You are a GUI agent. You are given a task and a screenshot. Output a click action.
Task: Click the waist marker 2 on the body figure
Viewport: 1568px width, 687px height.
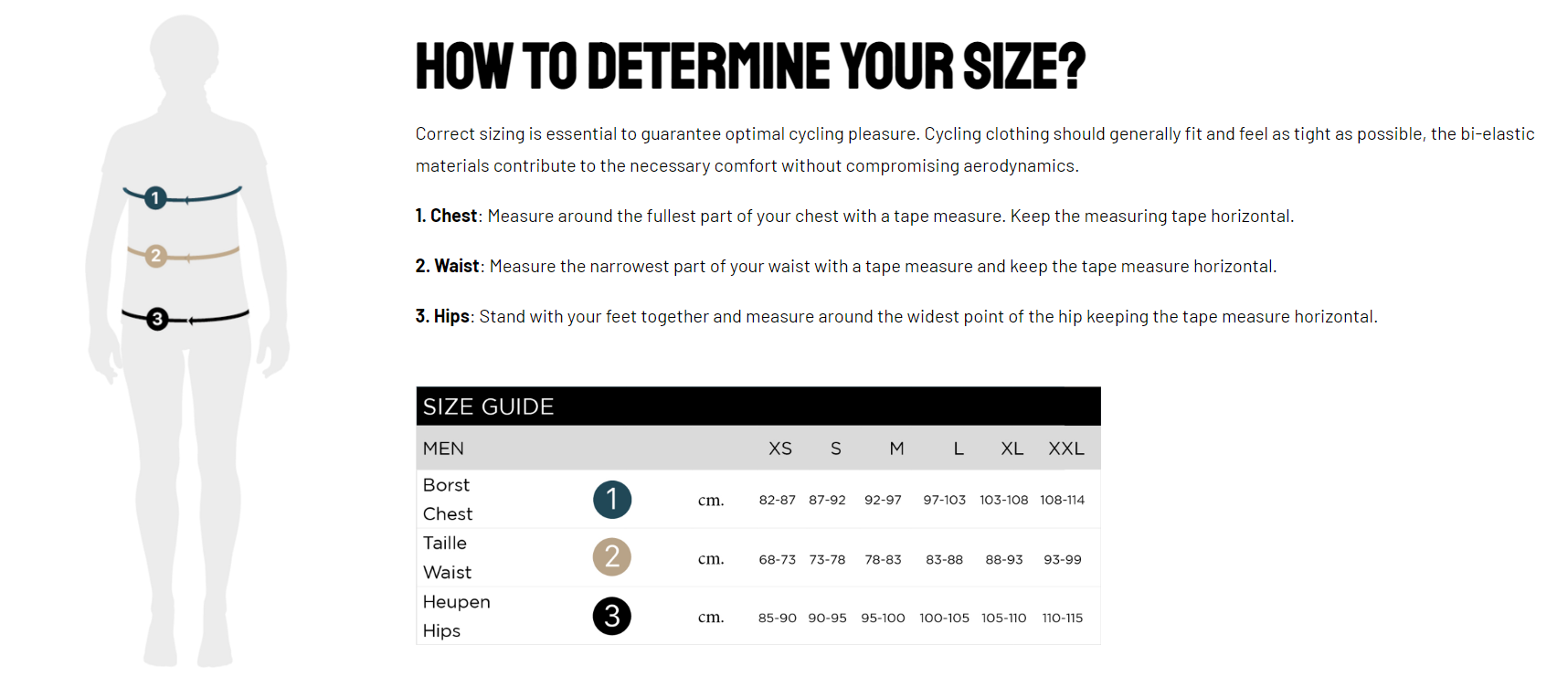(x=155, y=256)
